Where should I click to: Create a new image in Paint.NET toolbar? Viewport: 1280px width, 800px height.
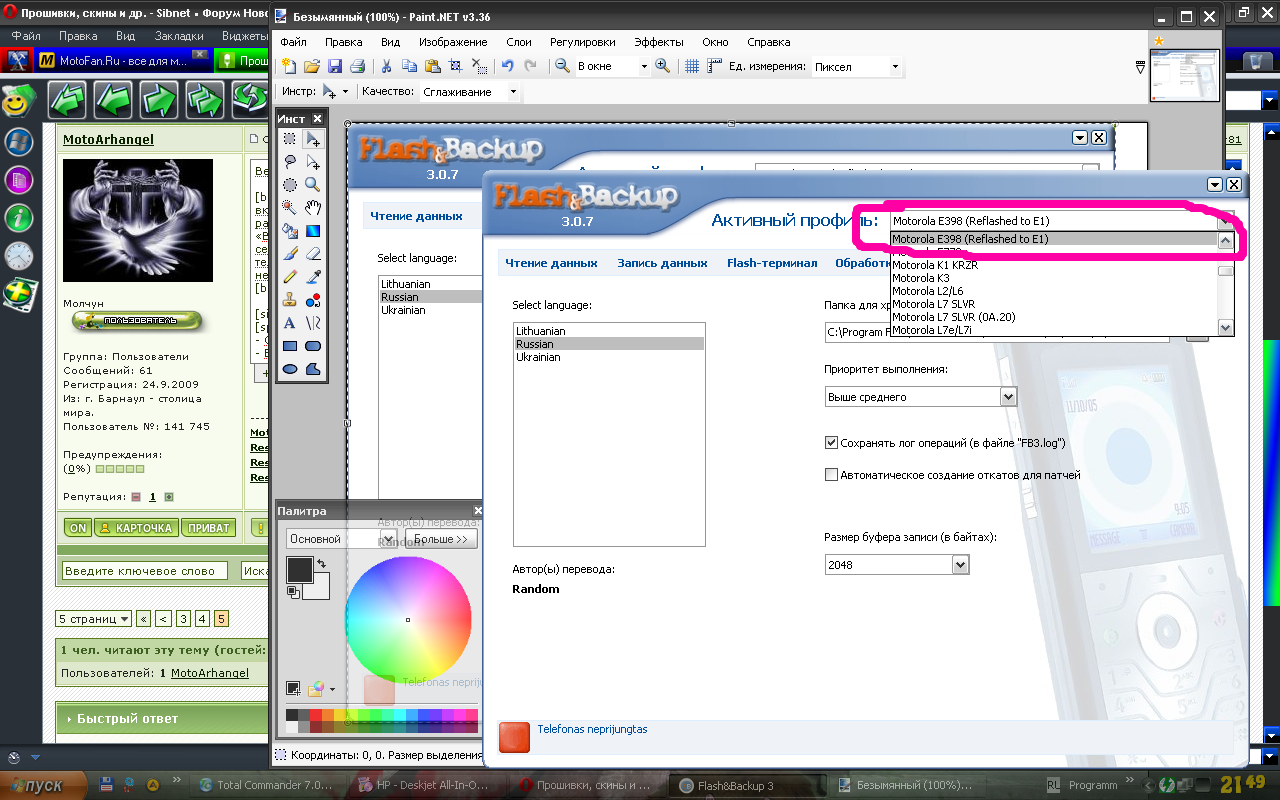pyautogui.click(x=288, y=66)
